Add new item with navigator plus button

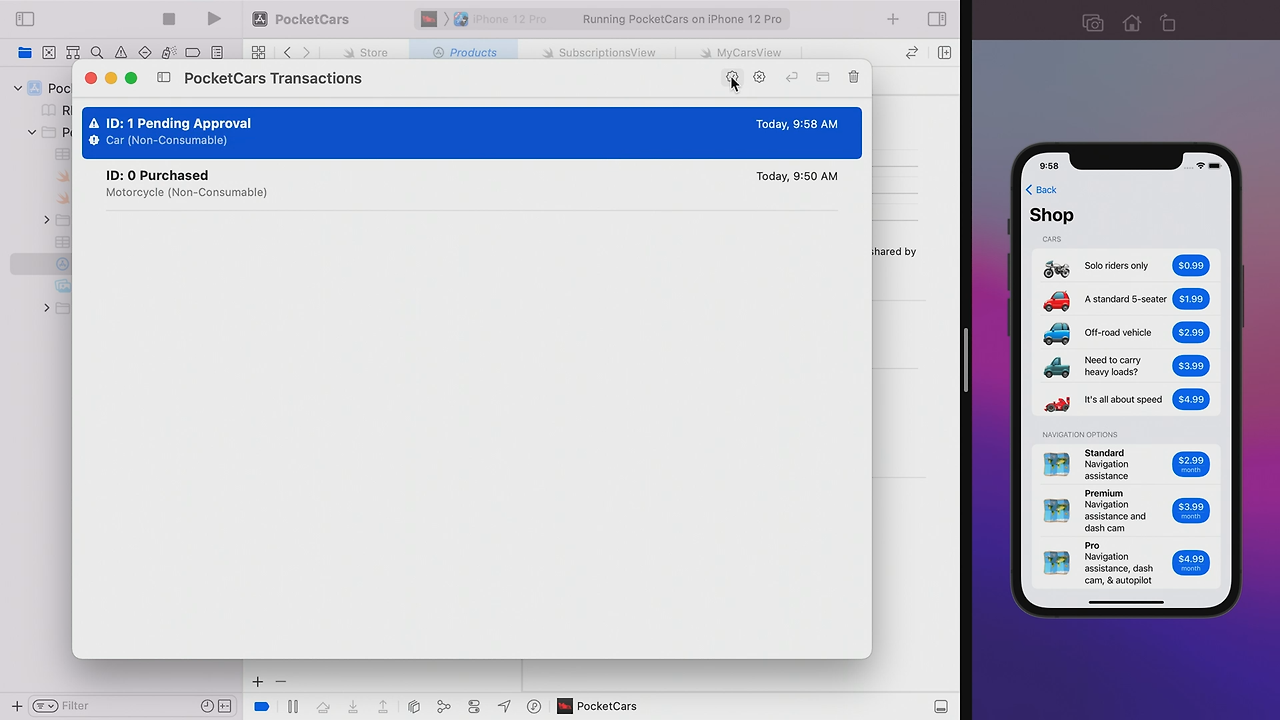pos(16,706)
